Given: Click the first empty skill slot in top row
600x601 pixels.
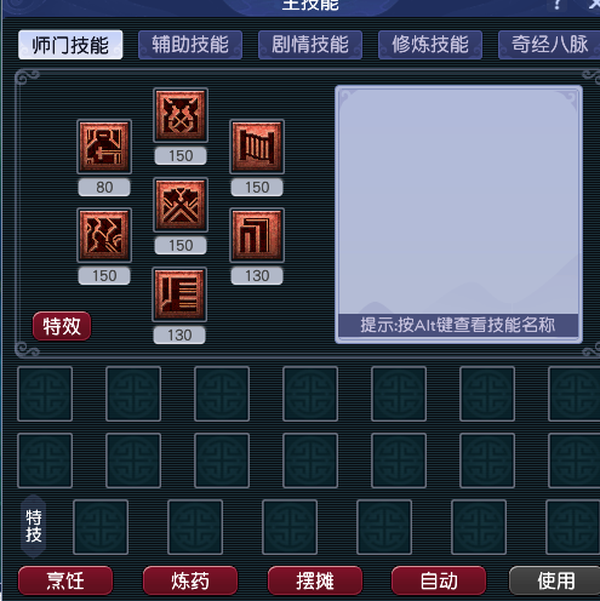Looking at the screenshot, I should [45, 394].
